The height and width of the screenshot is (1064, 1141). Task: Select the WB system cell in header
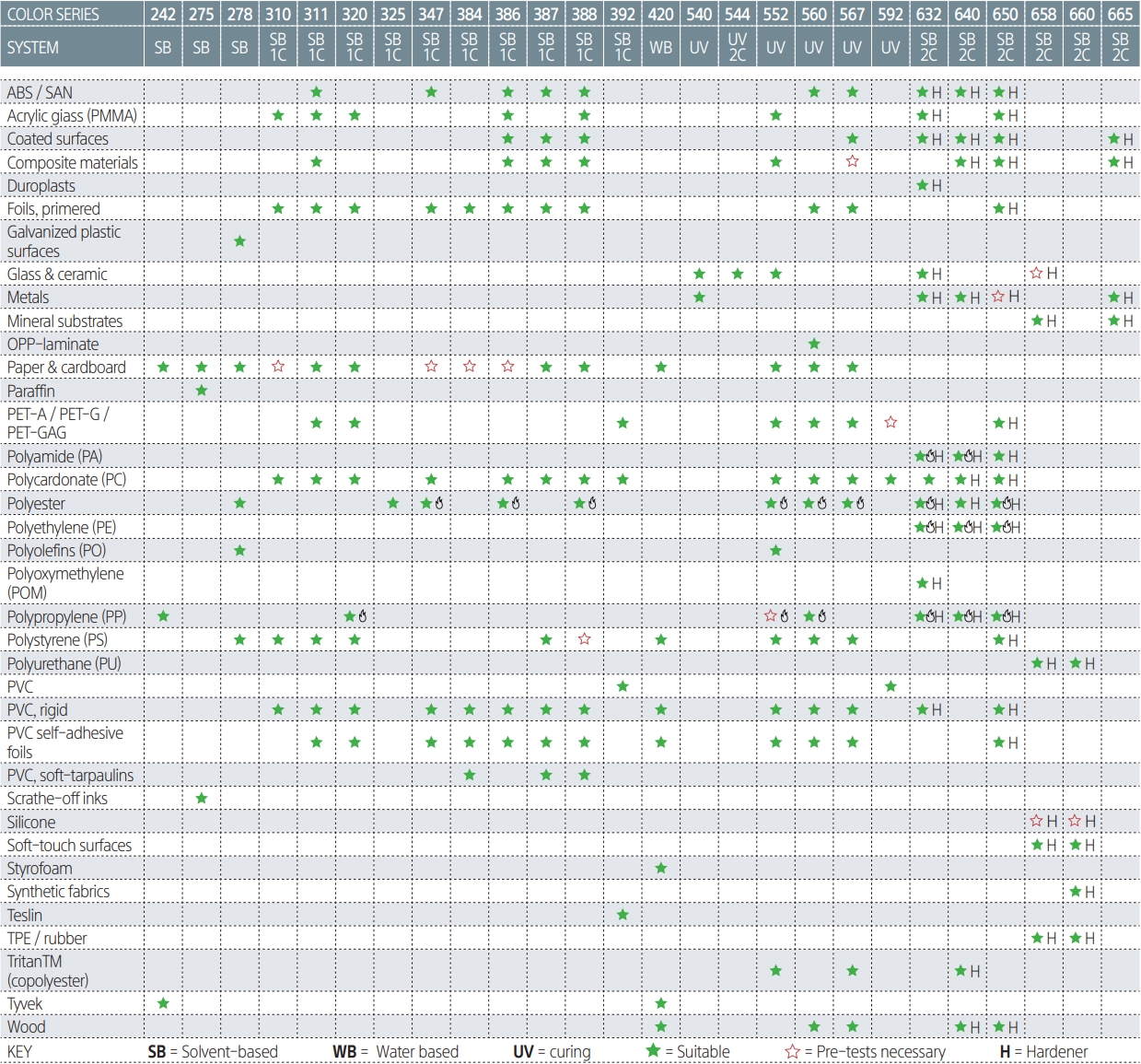(660, 47)
